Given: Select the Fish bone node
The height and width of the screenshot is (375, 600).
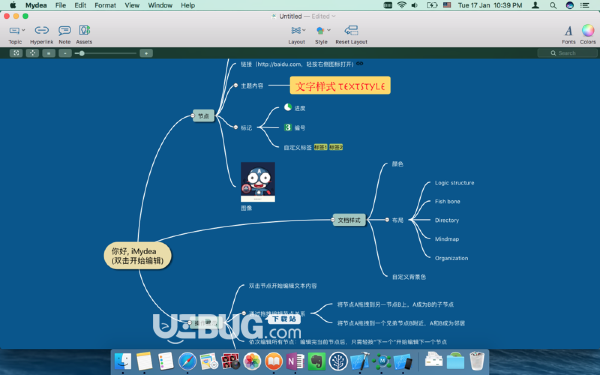Looking at the screenshot, I should (447, 201).
